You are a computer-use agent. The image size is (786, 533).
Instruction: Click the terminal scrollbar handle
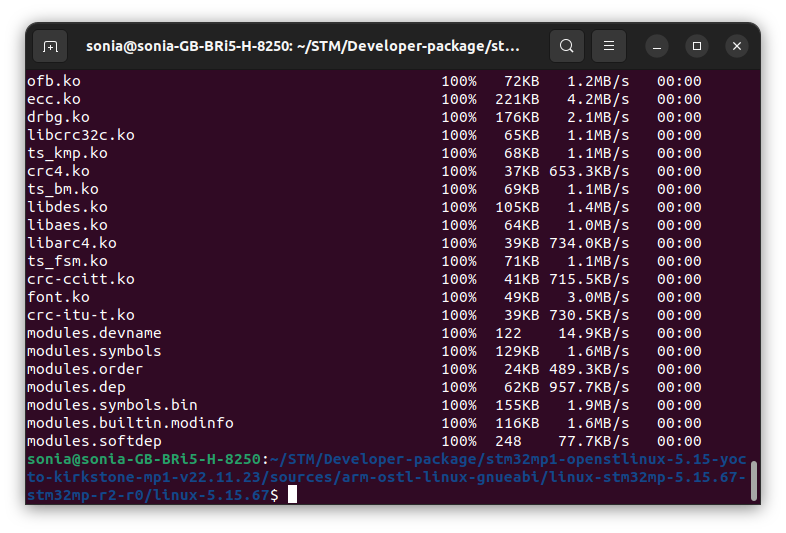(x=753, y=480)
